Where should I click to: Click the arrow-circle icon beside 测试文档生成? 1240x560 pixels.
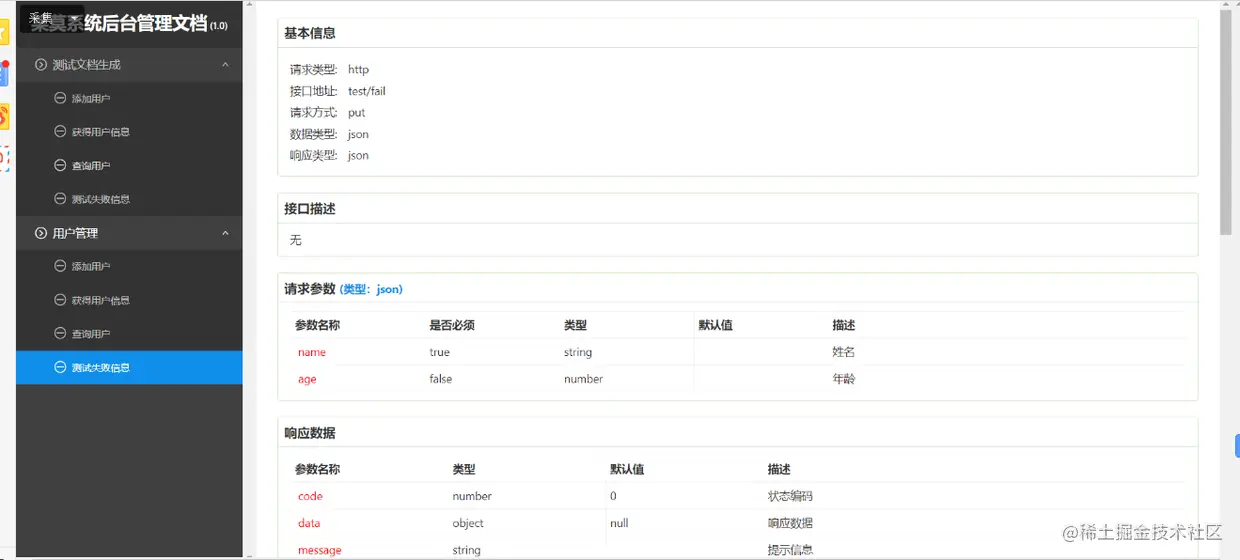click(x=41, y=65)
